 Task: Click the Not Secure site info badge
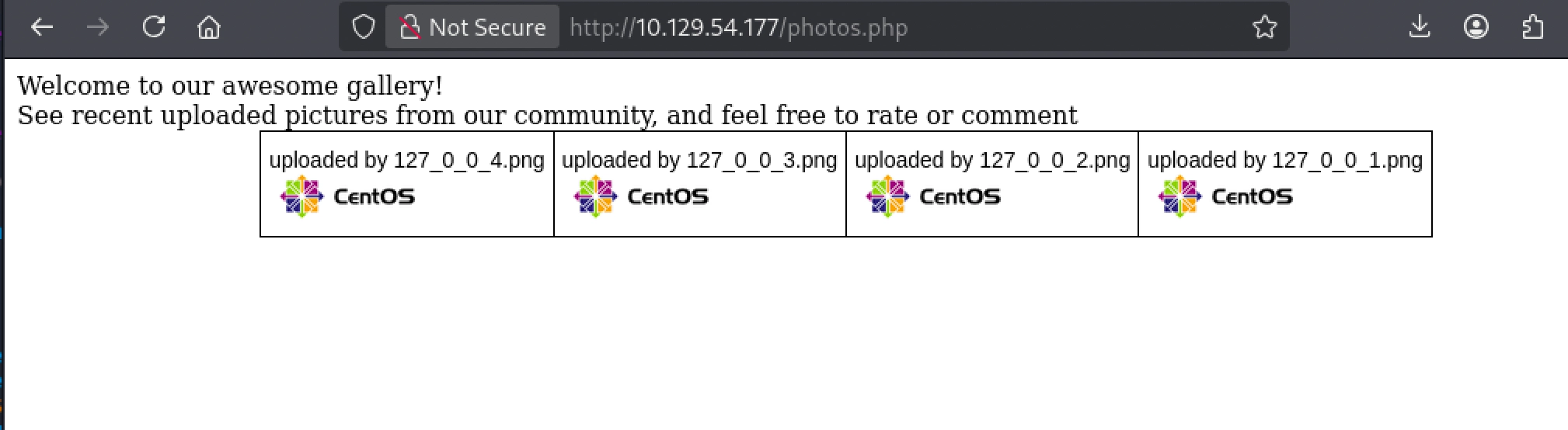tap(472, 27)
